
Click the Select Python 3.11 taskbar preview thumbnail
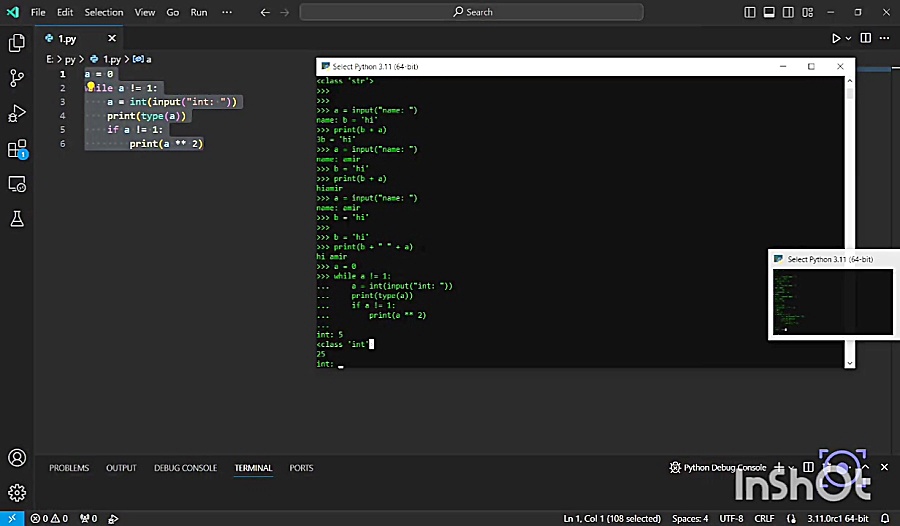point(833,301)
